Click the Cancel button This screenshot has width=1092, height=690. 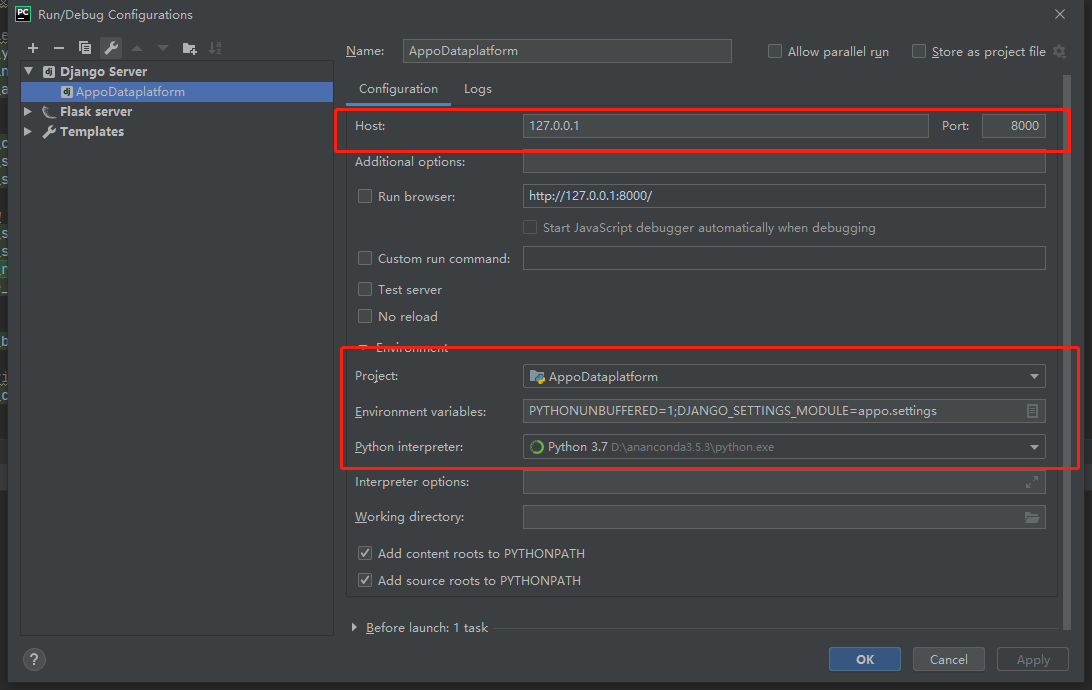(949, 659)
